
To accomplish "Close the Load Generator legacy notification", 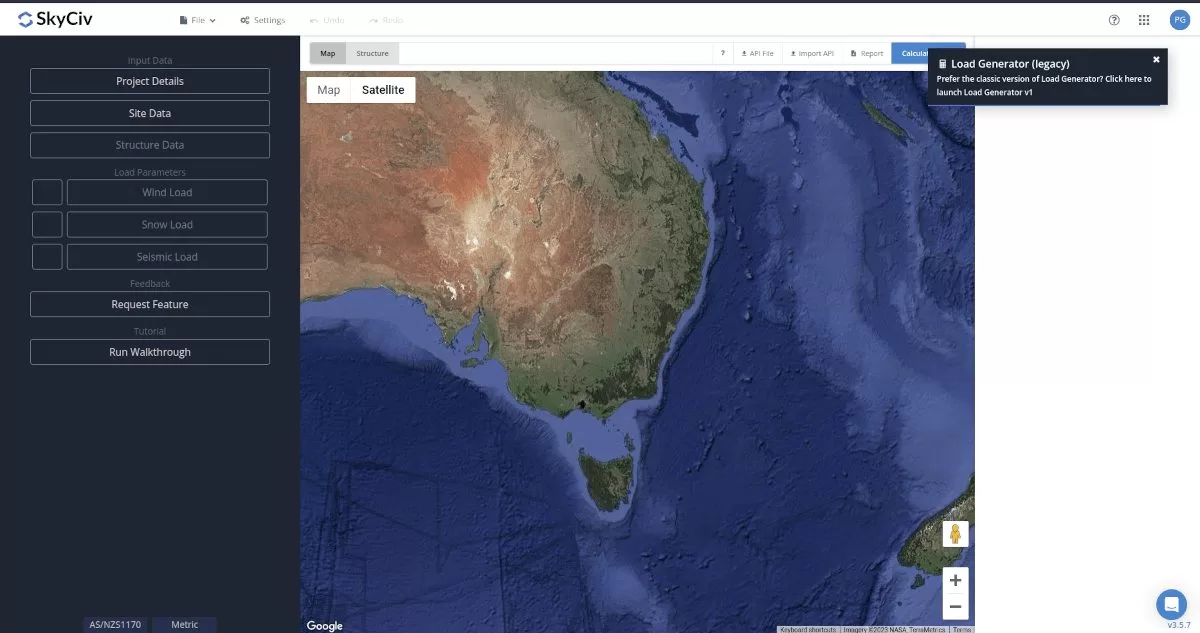I will [1156, 60].
